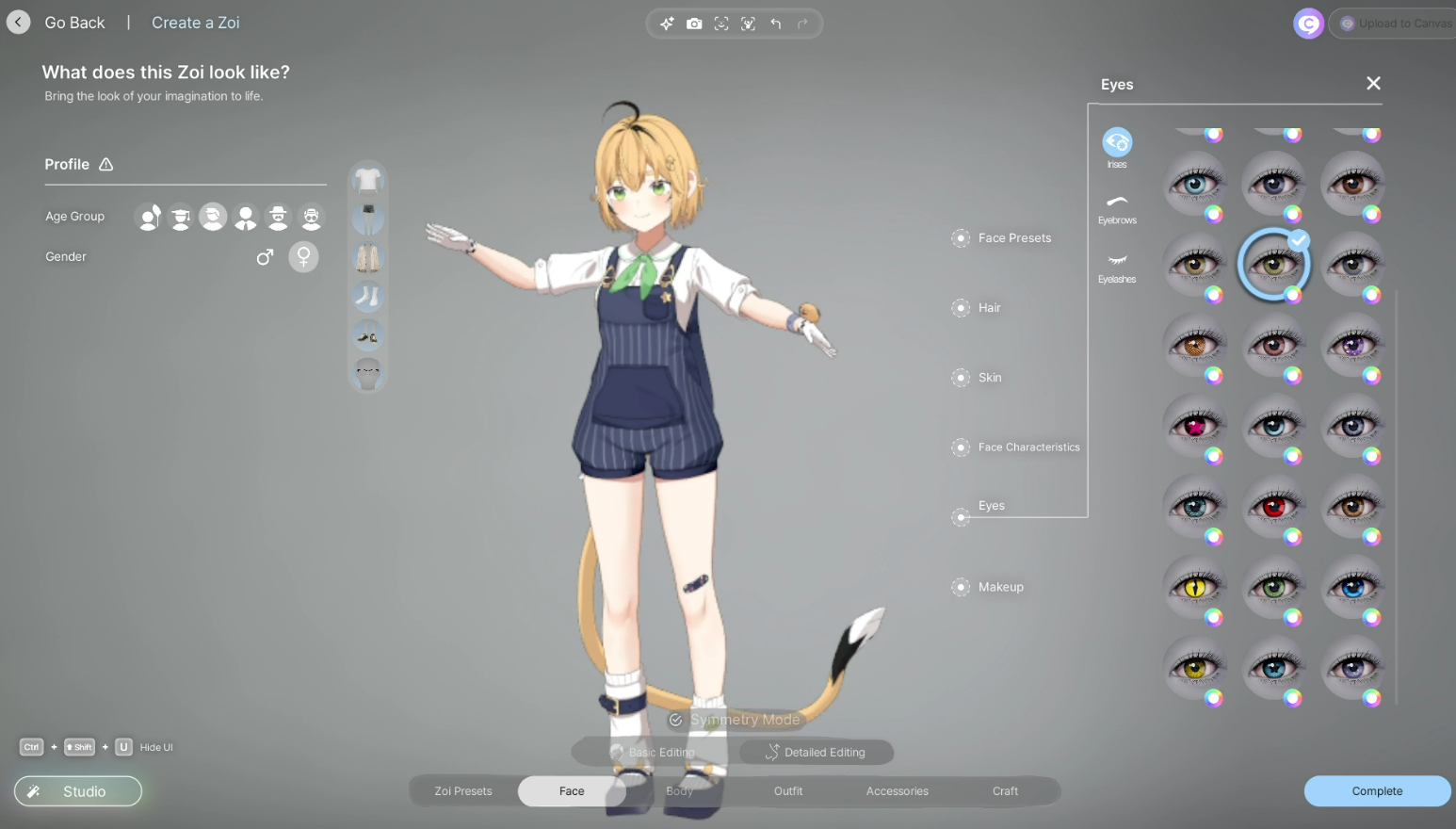1456x829 pixels.
Task: Switch to the Irises section
Action: pyautogui.click(x=1117, y=148)
